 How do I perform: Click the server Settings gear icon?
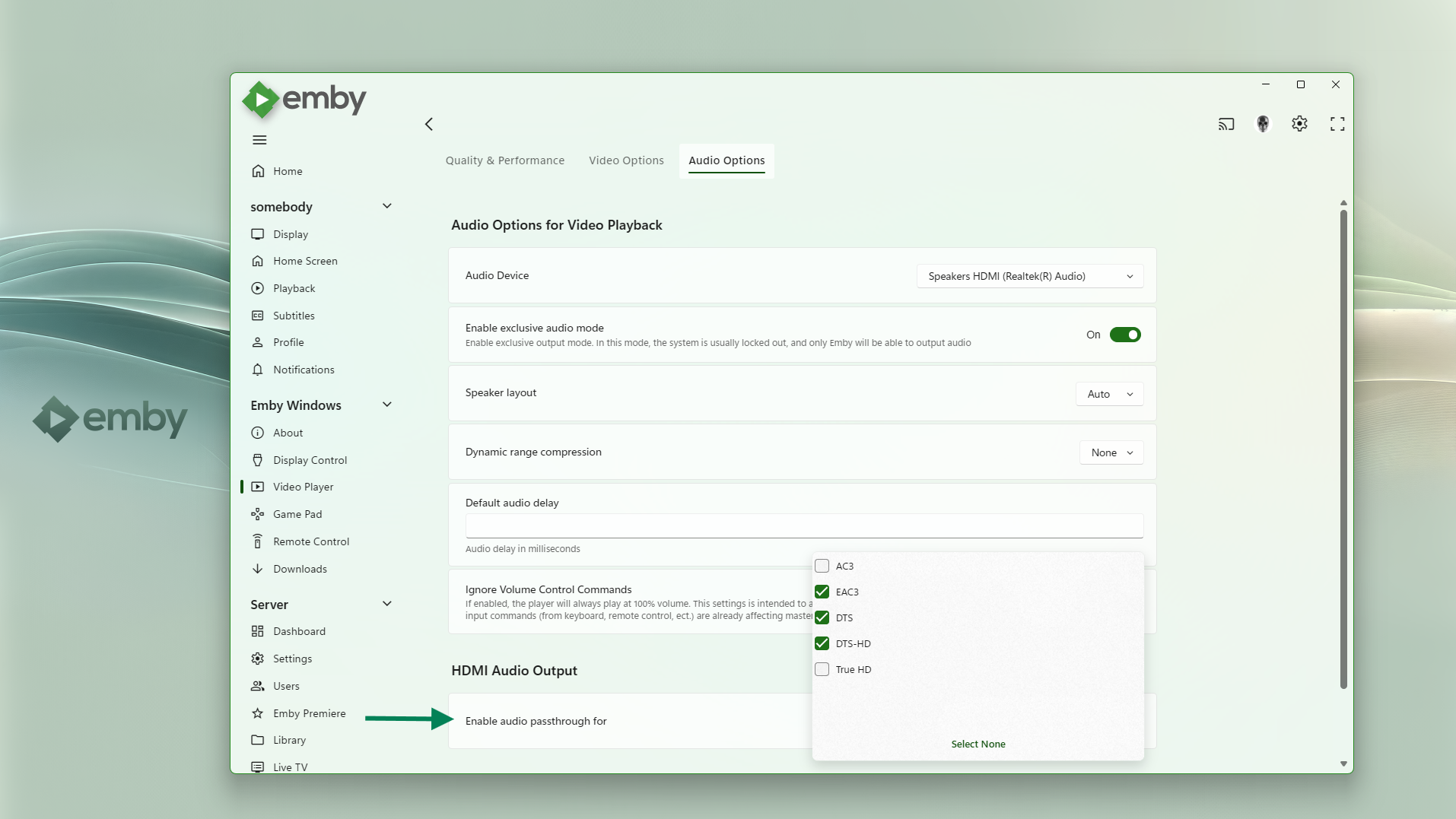258,659
